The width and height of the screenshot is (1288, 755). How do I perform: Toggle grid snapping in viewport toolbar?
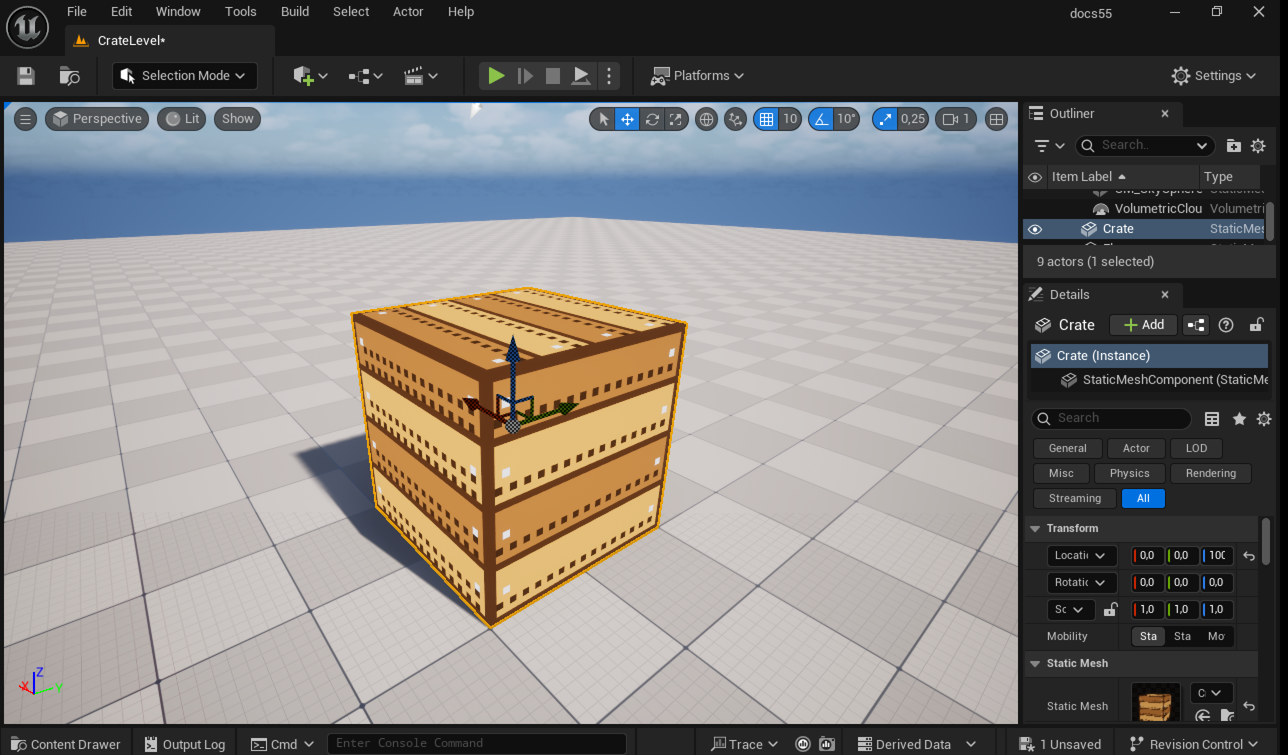click(766, 119)
